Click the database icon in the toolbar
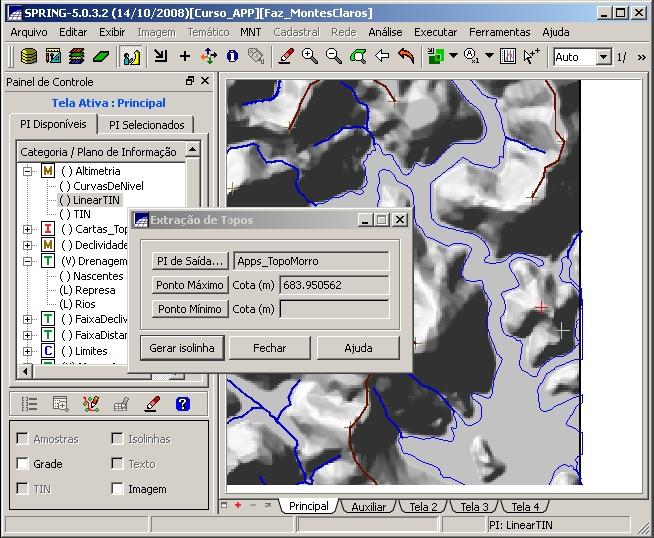Image resolution: width=654 pixels, height=538 pixels. (x=29, y=57)
